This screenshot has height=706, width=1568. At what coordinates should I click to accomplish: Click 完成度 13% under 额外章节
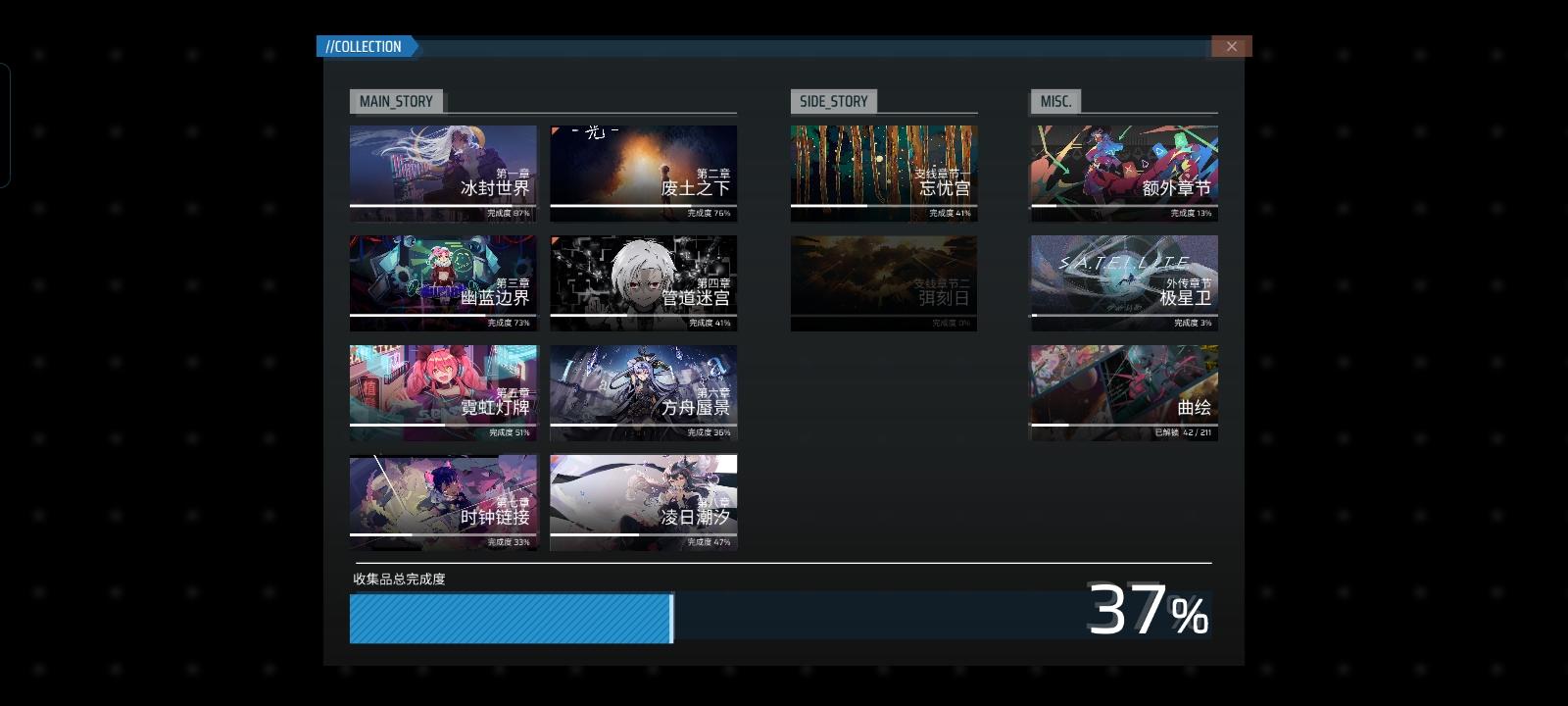pos(1191,213)
